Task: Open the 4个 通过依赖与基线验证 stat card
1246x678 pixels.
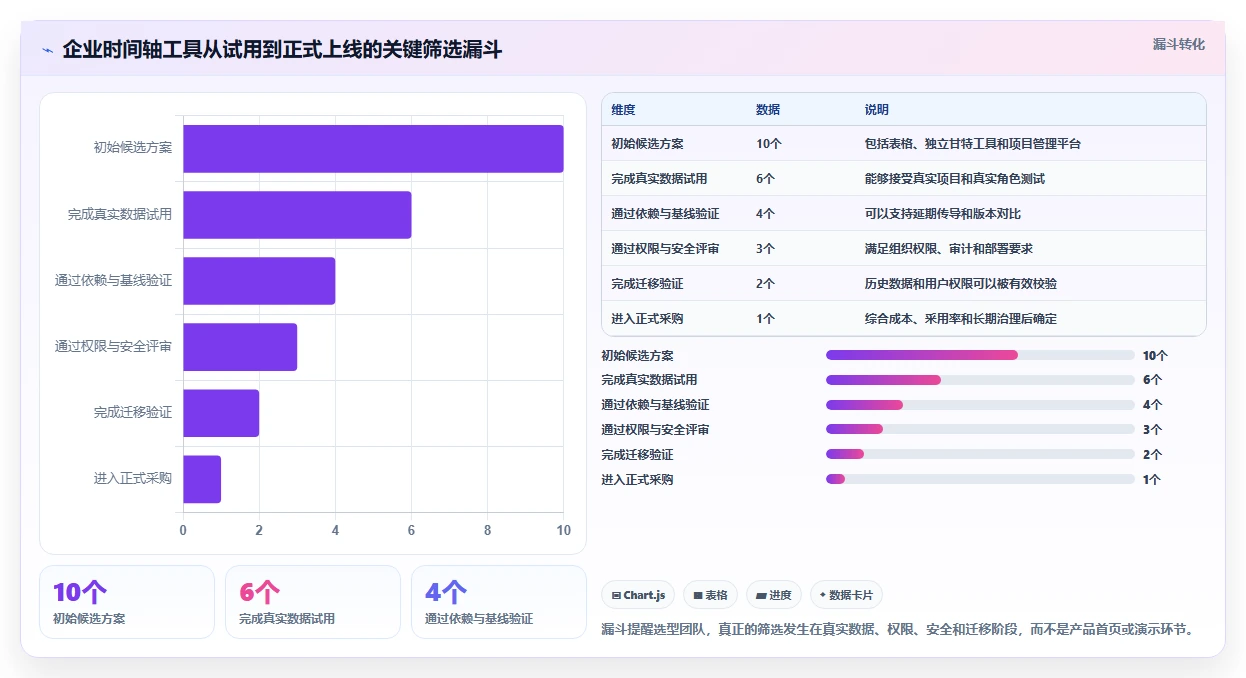Action: pos(499,602)
